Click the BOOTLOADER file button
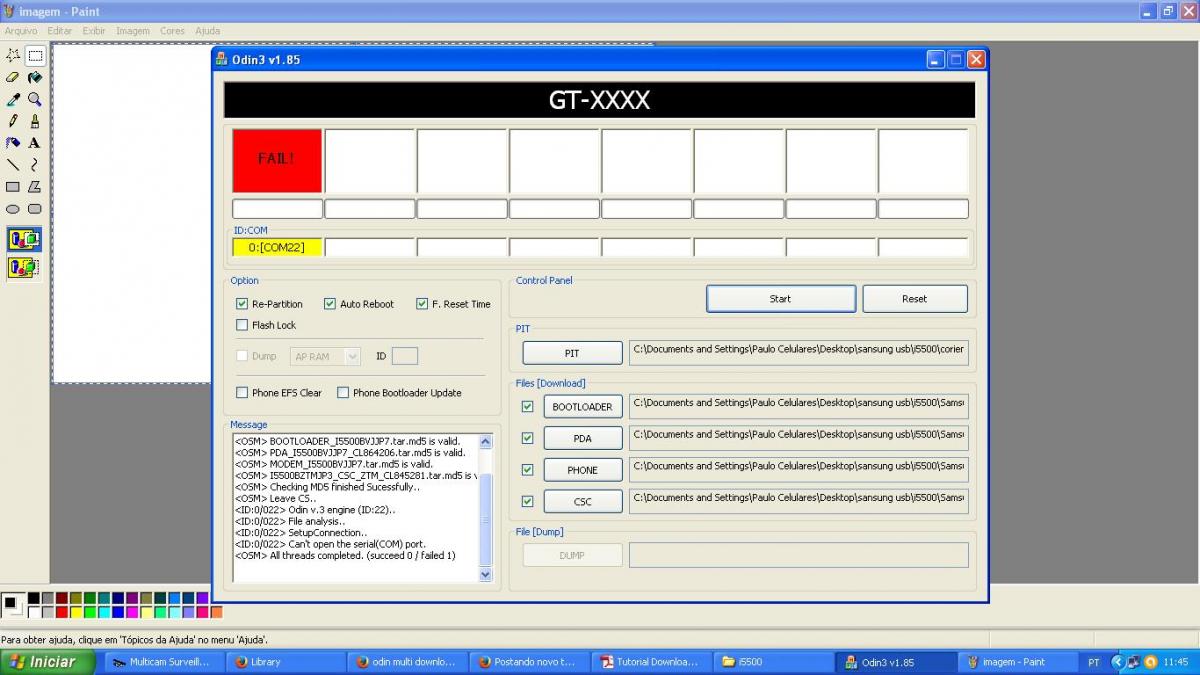Screen dimensions: 1200x675 (x=583, y=407)
